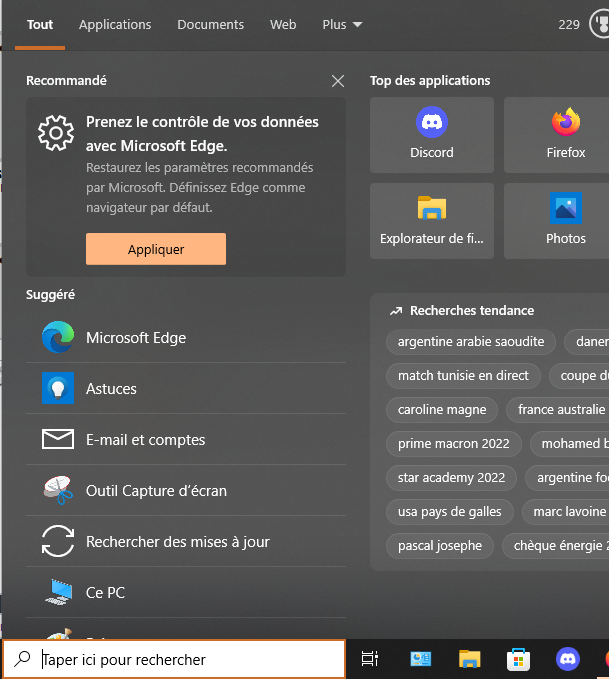The height and width of the screenshot is (679, 609).
Task: Select 'star academy 2022' trending search
Action: coord(451,478)
